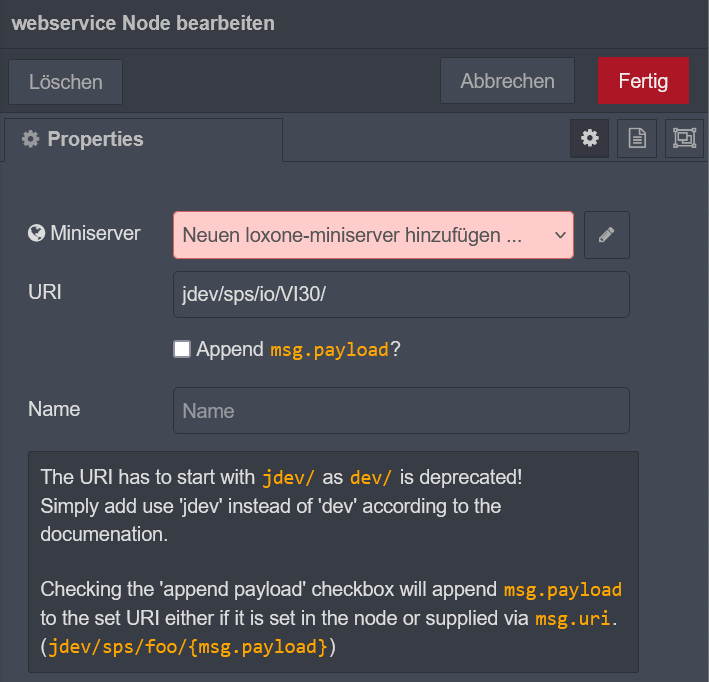Cancel editing with the Abbrechen button
This screenshot has height=682, width=709.
click(507, 81)
